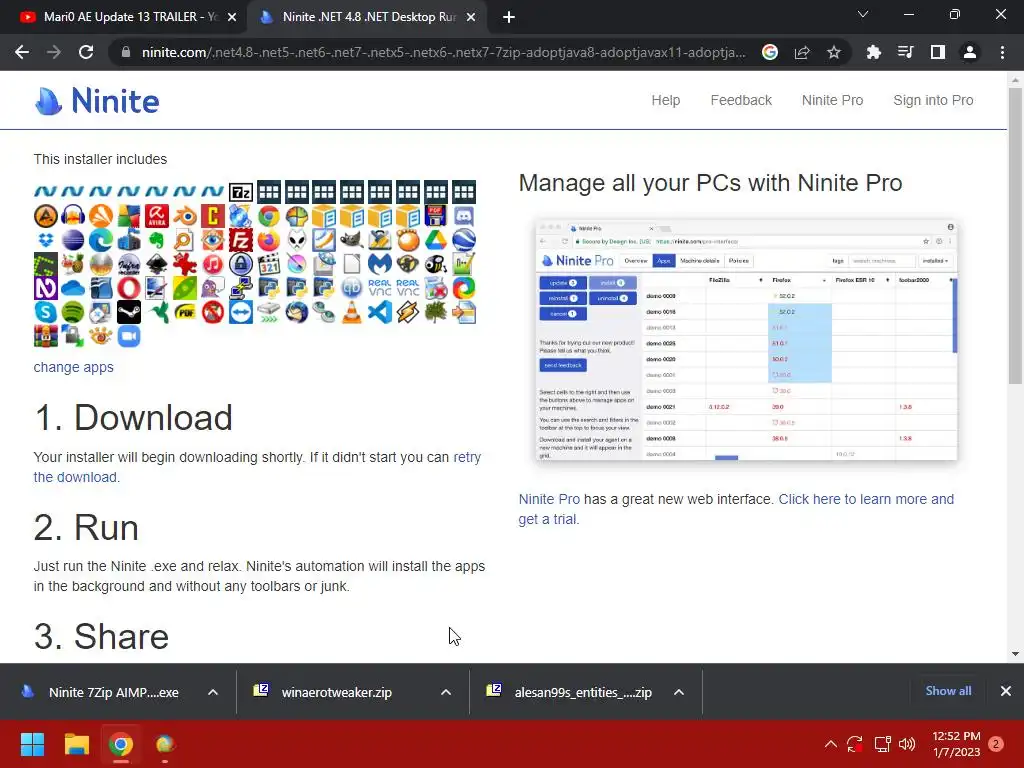Open a new browser tab
The width and height of the screenshot is (1024, 768).
click(509, 18)
